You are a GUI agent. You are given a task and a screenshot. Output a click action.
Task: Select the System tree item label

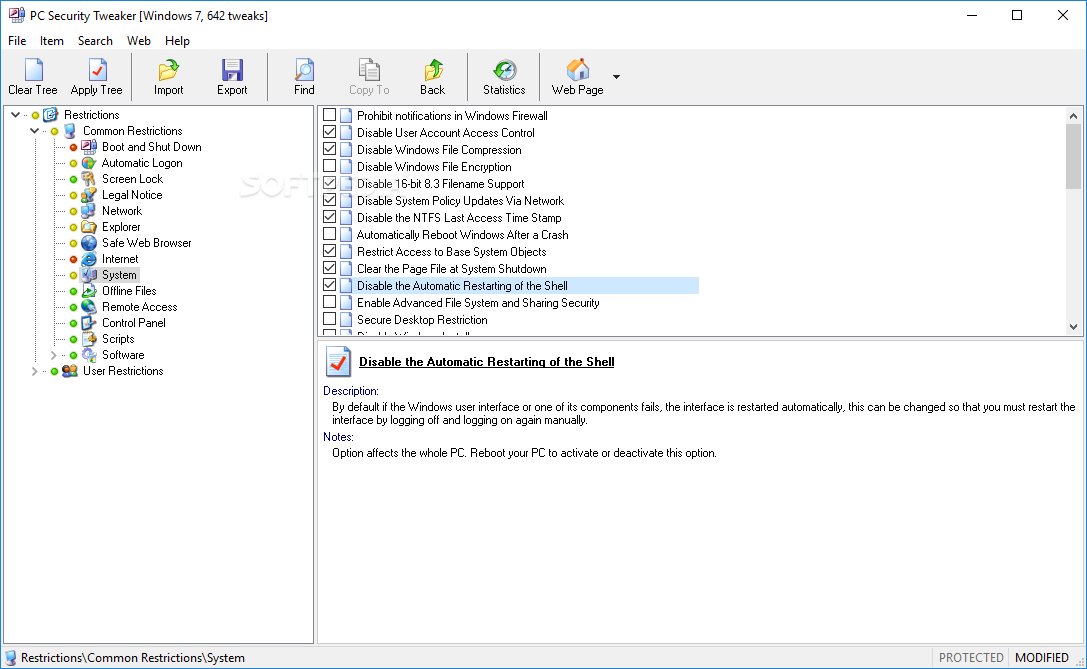click(x=119, y=275)
